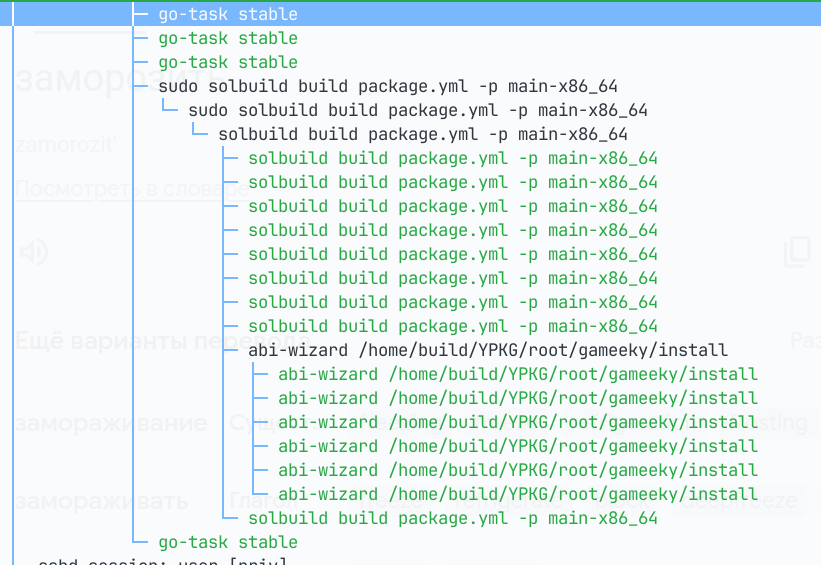
Task: Click tree connector before top sudo solbuild
Action: tap(144, 86)
